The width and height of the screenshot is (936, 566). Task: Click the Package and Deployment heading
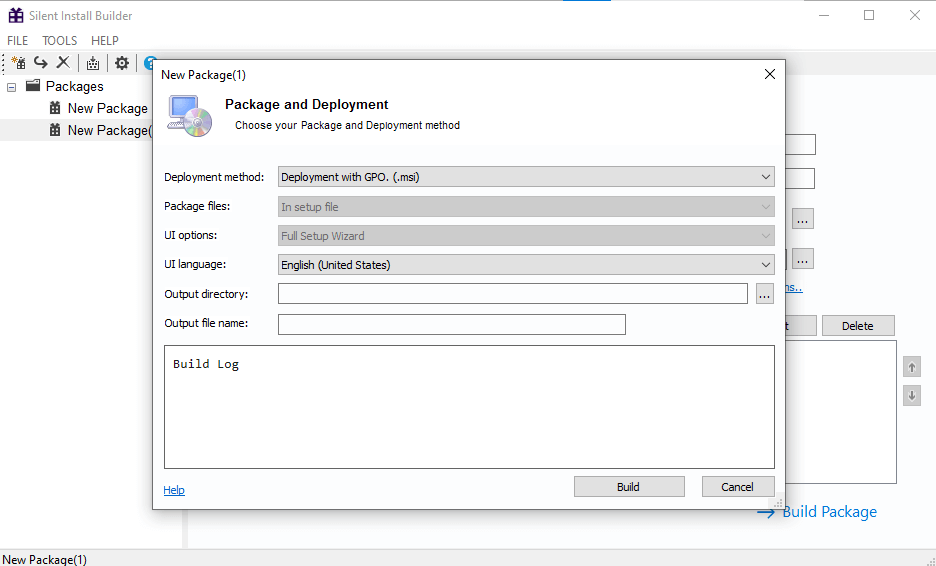point(307,104)
